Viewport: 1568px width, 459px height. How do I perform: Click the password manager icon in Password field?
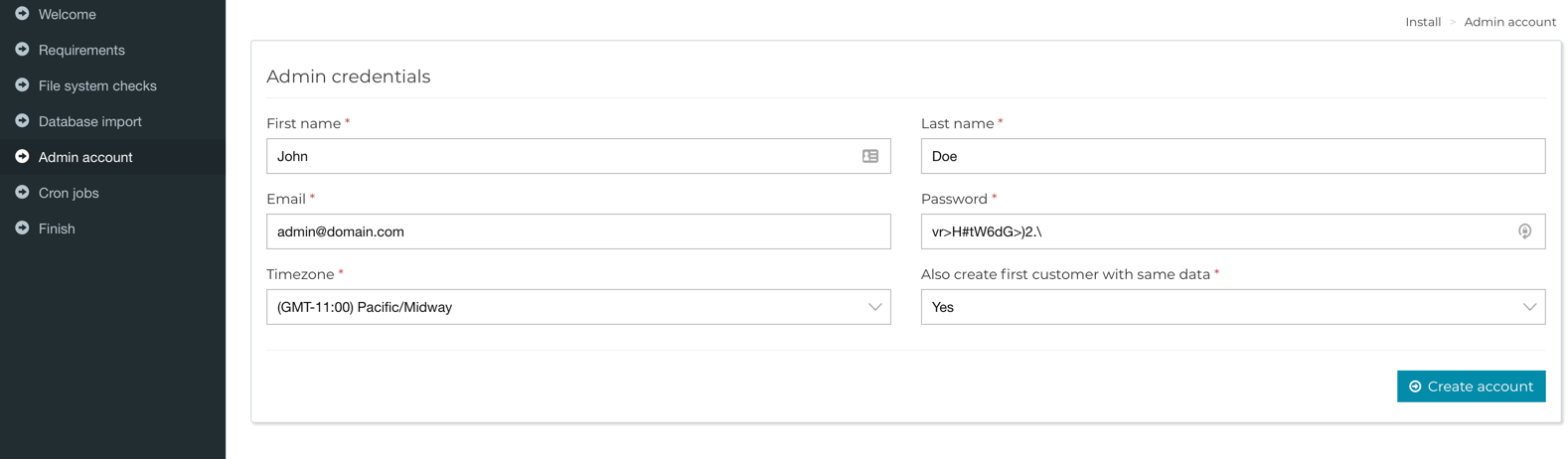(1524, 231)
